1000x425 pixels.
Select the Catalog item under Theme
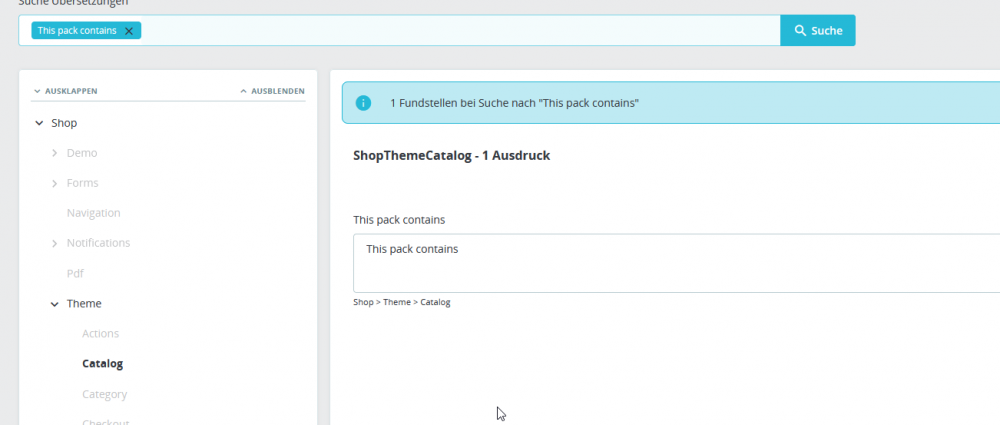(102, 364)
